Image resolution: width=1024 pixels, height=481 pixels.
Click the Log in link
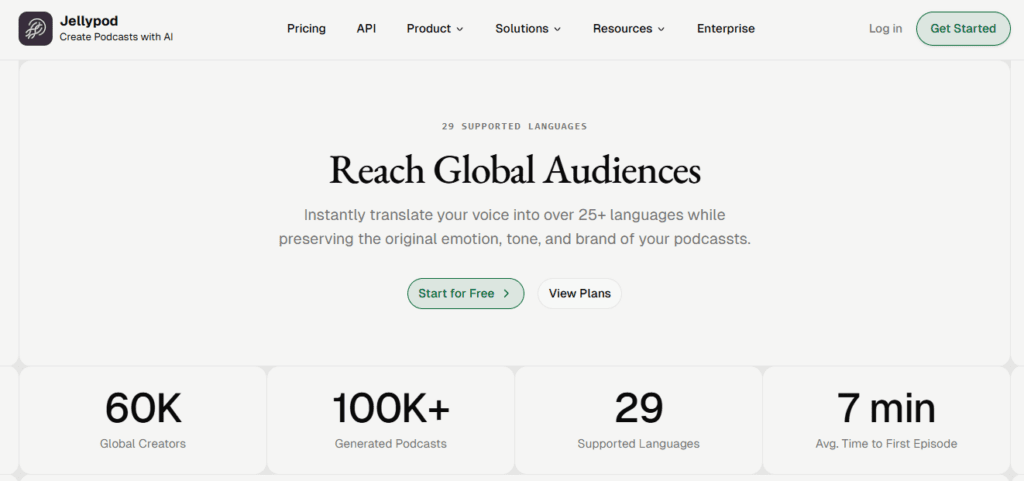885,29
